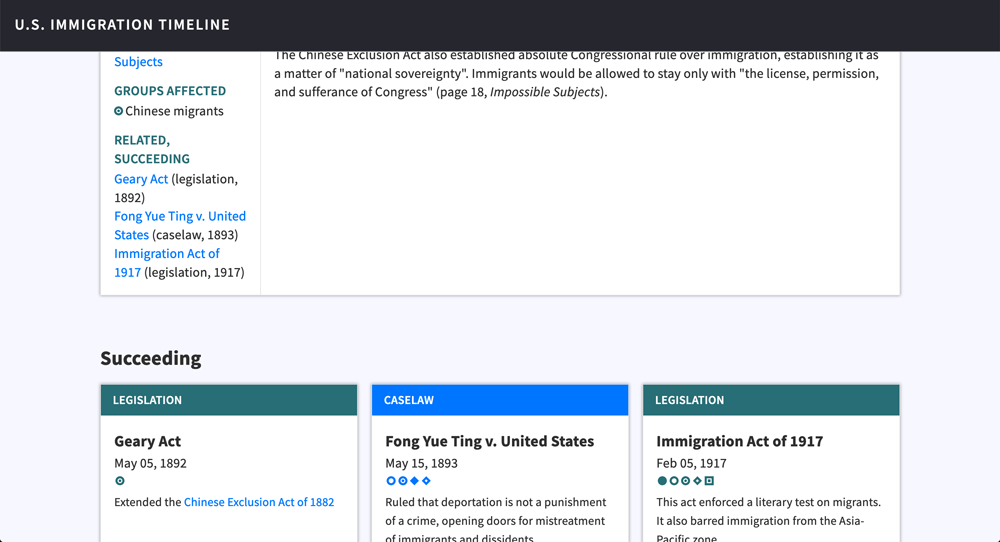
Task: Go to U.S. Immigration Timeline home title
Action: click(x=122, y=25)
